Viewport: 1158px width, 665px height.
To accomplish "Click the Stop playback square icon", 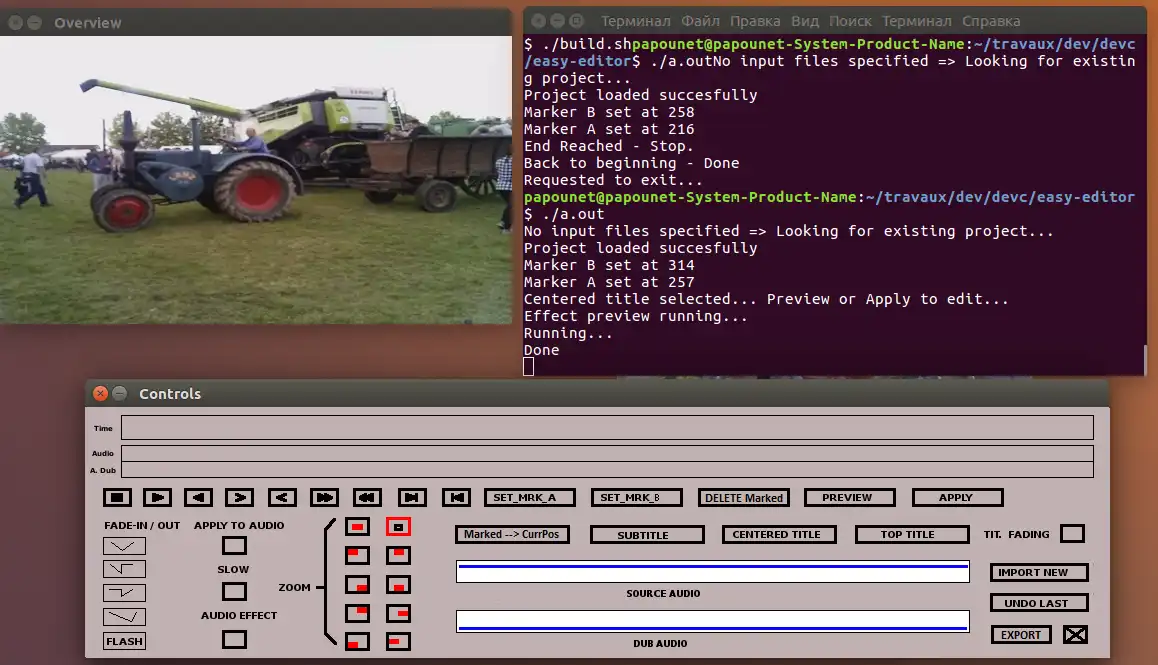I will point(117,497).
